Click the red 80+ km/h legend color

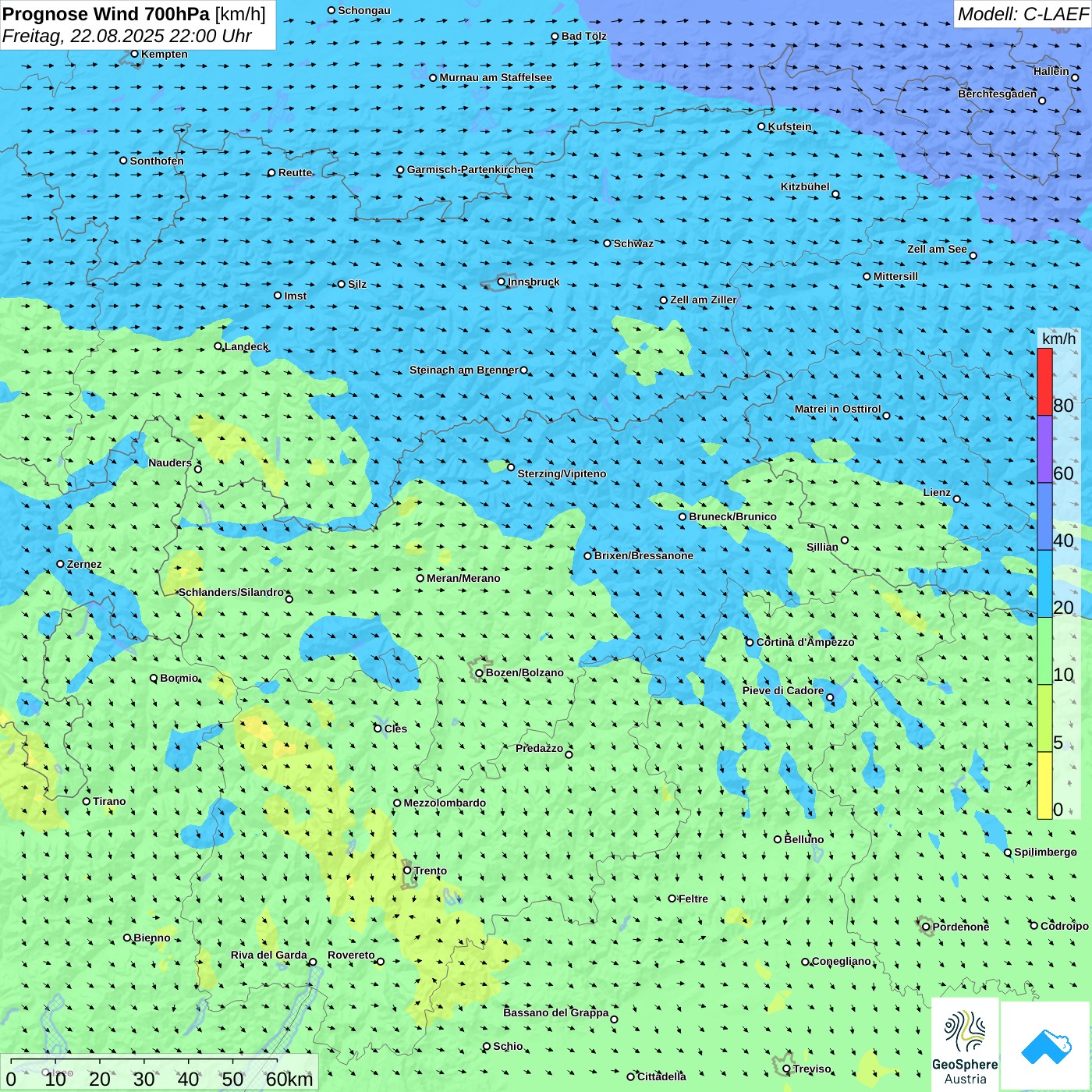pos(1044,382)
